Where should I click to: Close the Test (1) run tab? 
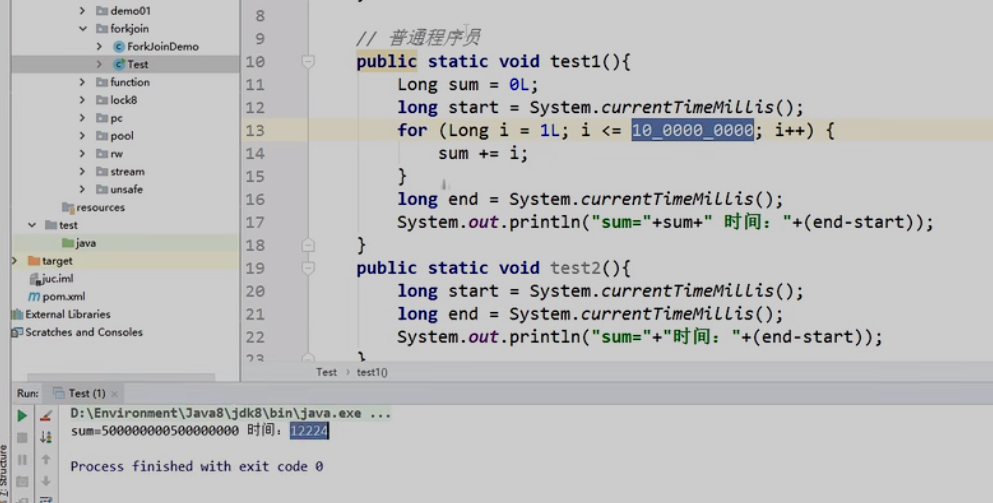pos(115,394)
